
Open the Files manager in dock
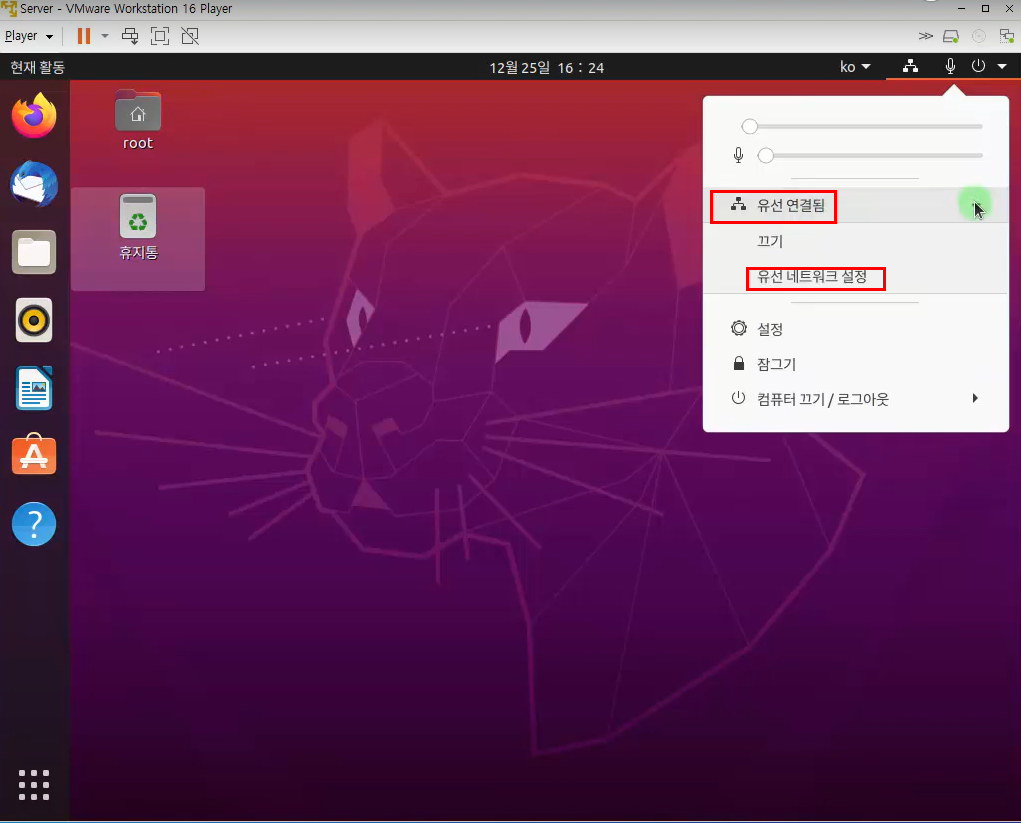(x=34, y=253)
